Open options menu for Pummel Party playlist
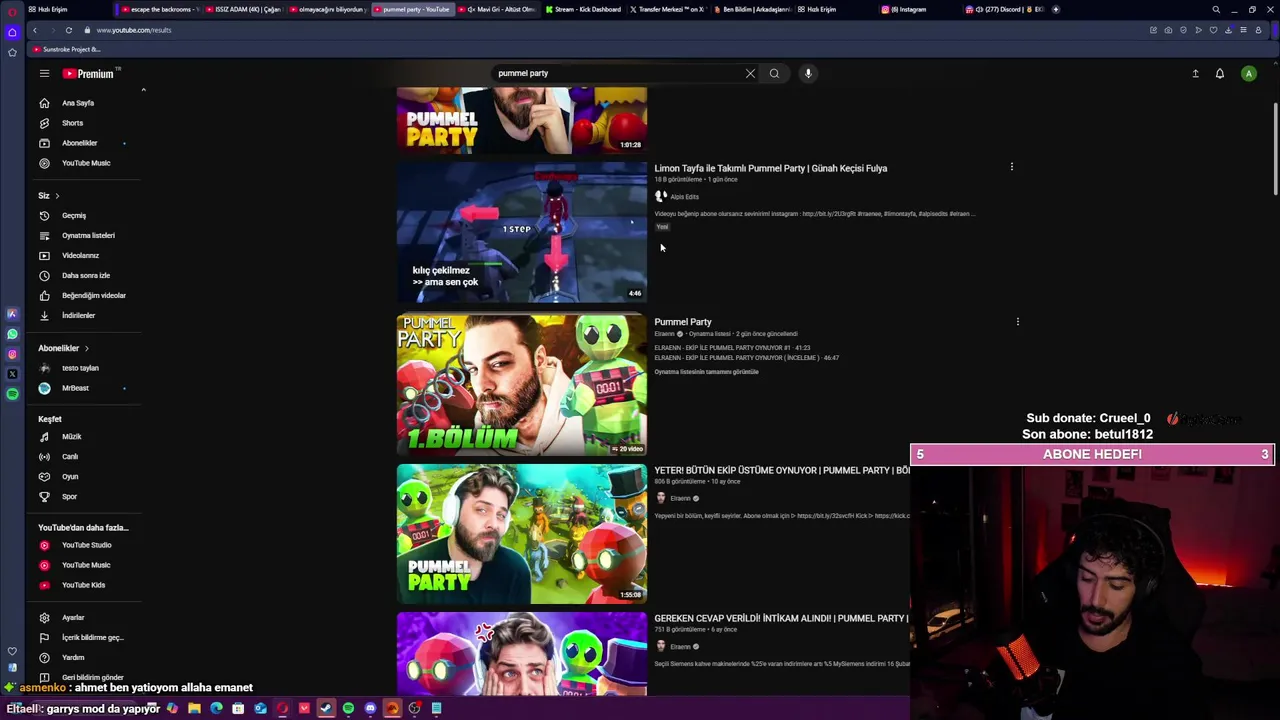 [1017, 322]
